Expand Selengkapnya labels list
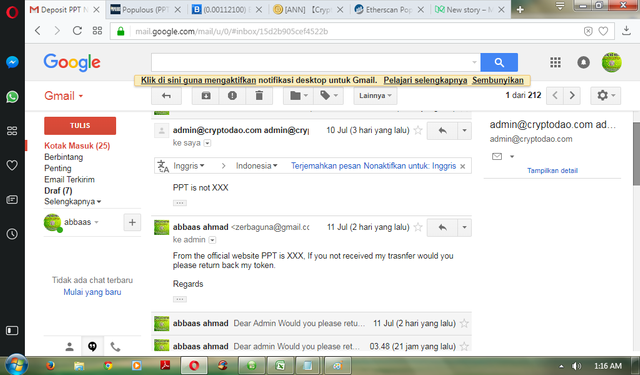The width and height of the screenshot is (640, 375). coord(73,202)
